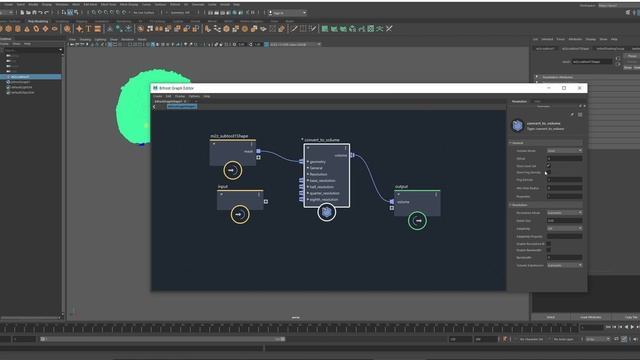
Task: Open the Adaptivity dropdown
Action: [x=564, y=229]
